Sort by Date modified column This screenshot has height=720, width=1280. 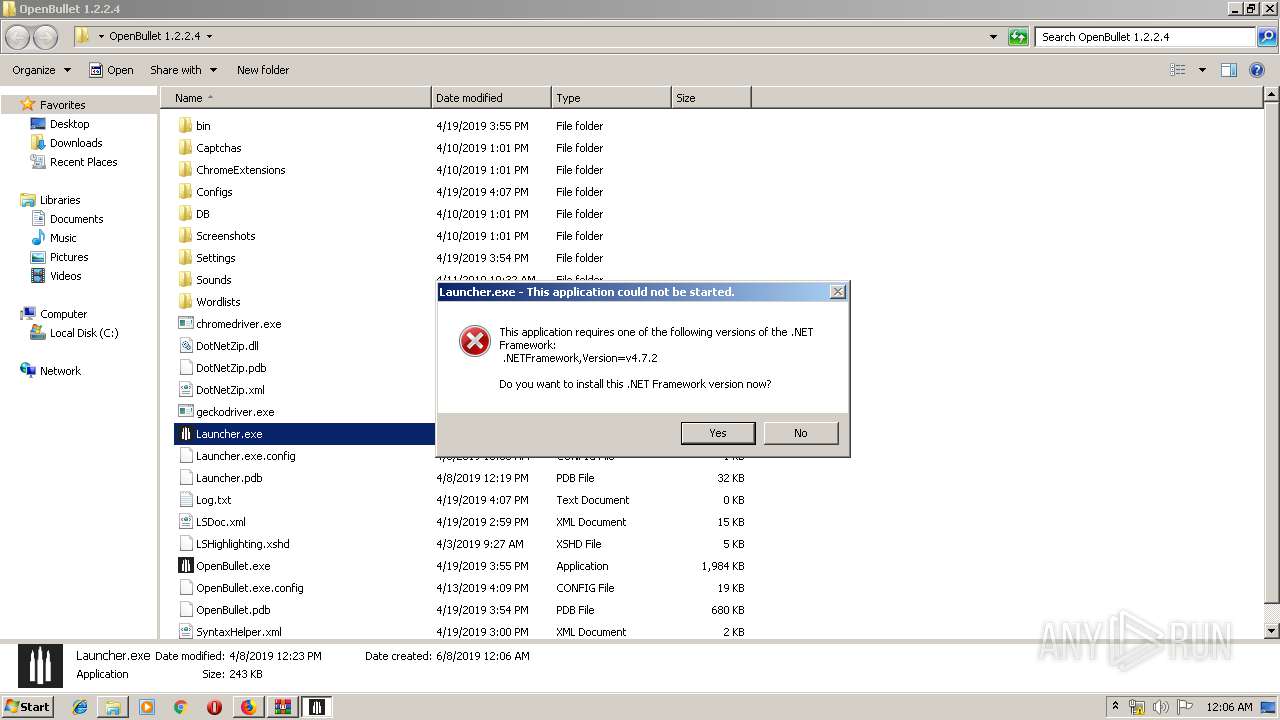click(491, 98)
